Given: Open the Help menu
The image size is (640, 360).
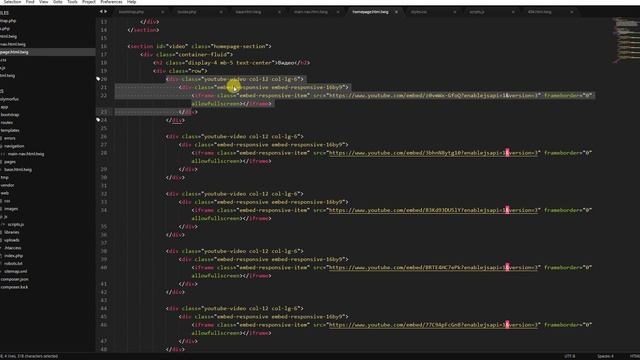Looking at the screenshot, I should (x=131, y=2).
